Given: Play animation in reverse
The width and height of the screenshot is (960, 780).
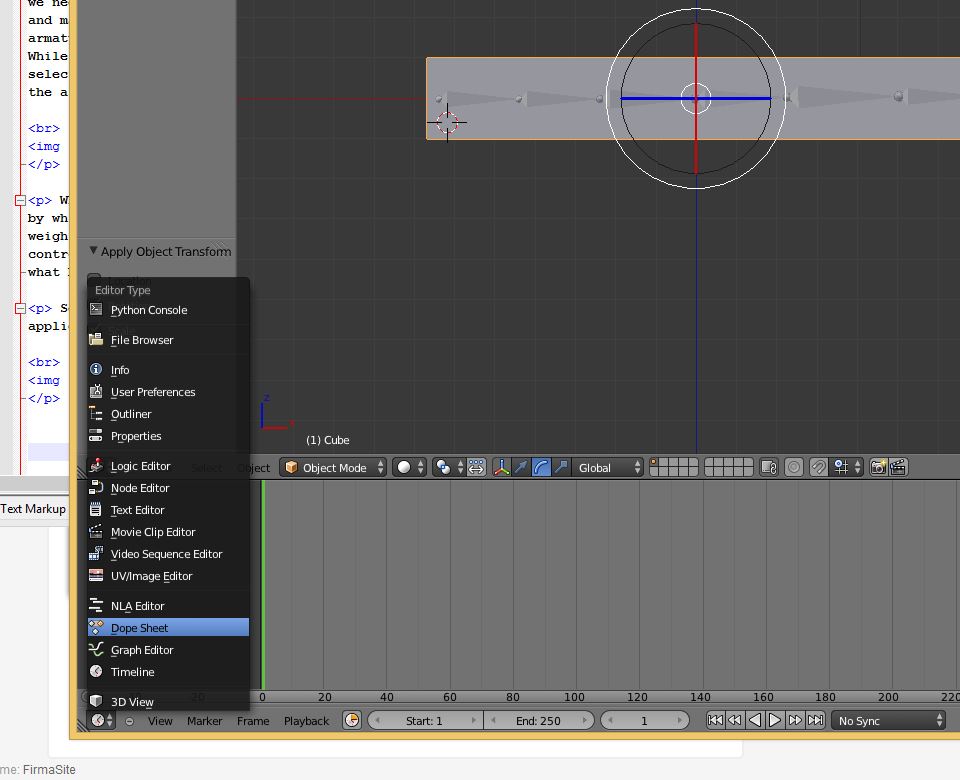Looking at the screenshot, I should click(x=755, y=720).
